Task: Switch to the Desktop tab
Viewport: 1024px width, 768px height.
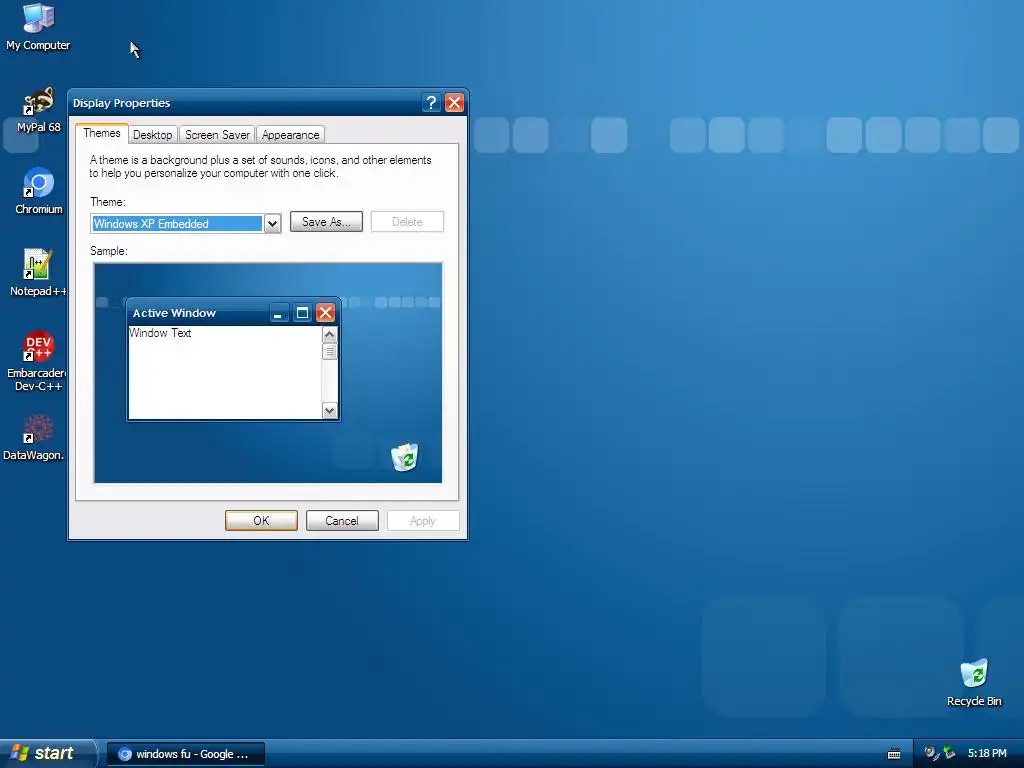Action: click(x=152, y=135)
